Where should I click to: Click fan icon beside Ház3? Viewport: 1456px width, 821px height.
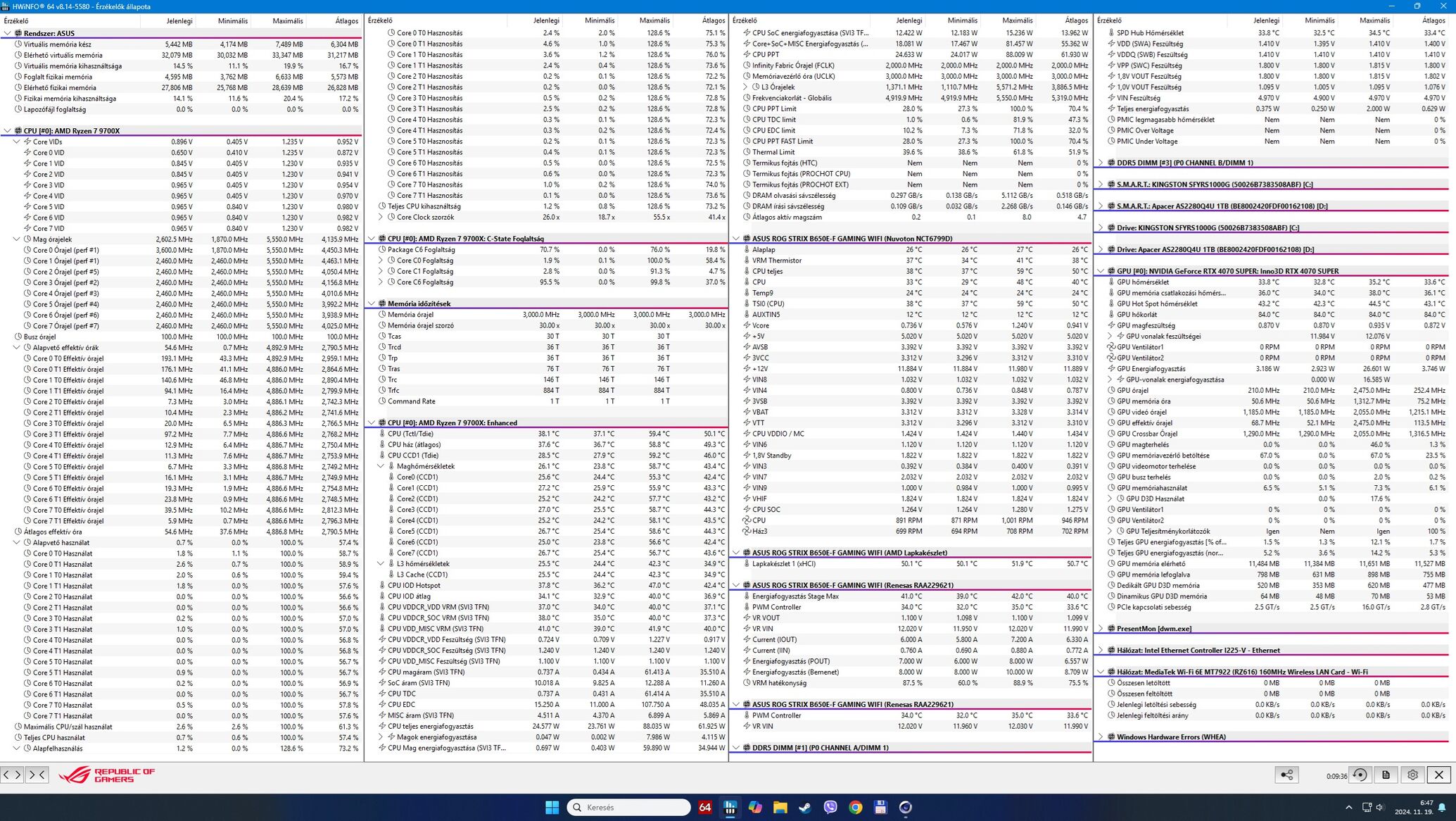747,531
